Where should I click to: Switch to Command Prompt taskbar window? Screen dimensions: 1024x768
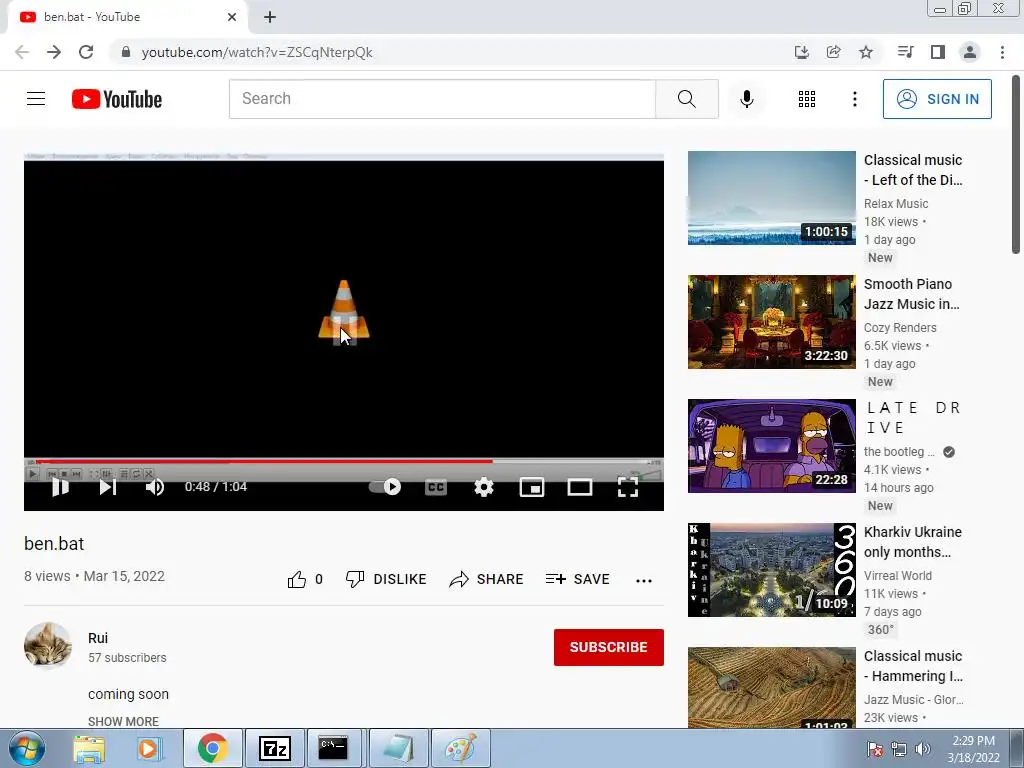point(334,748)
